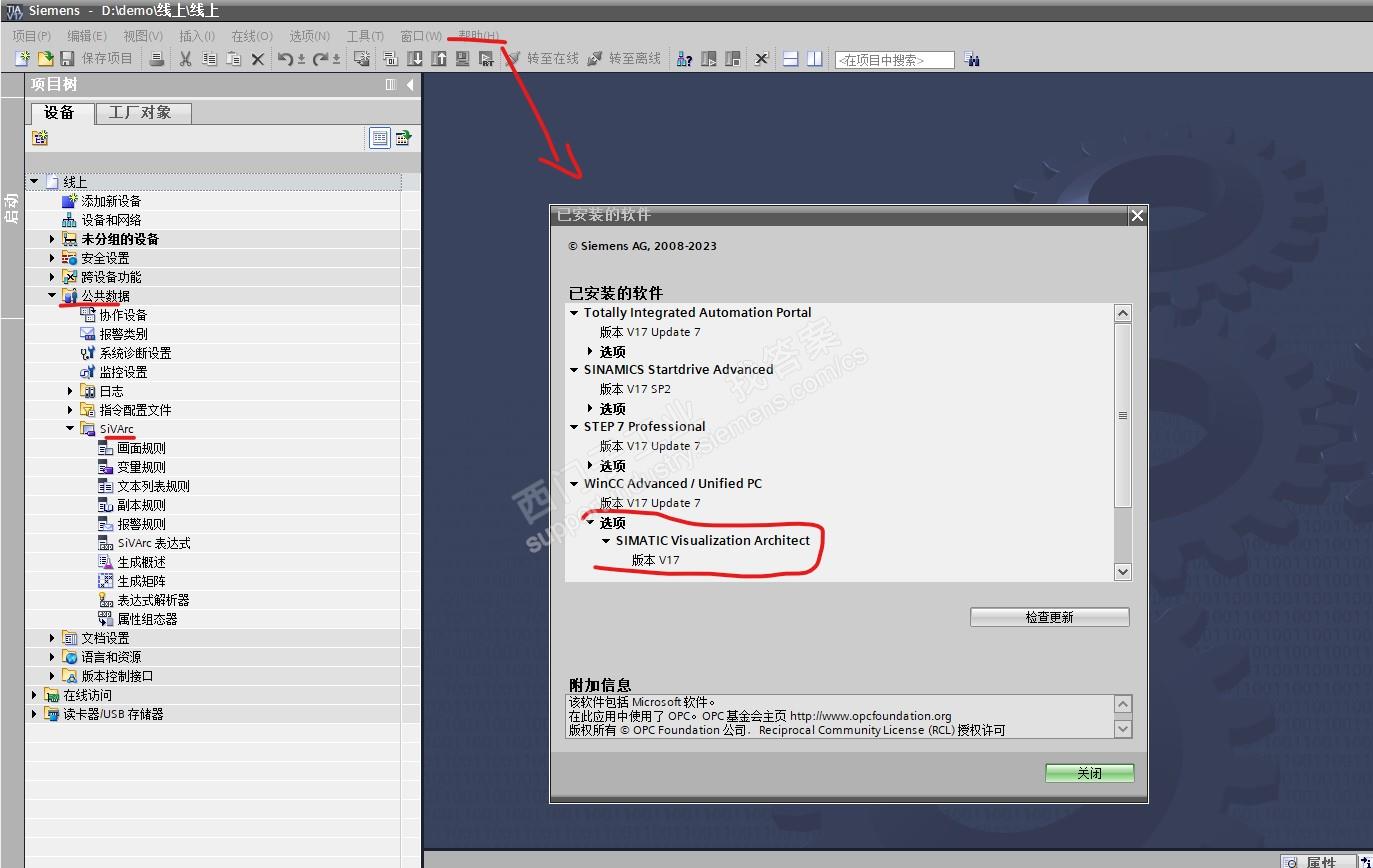Viewport: 1373px width, 868px height.
Task: Click the 保存项目 save button
Action: (96, 59)
